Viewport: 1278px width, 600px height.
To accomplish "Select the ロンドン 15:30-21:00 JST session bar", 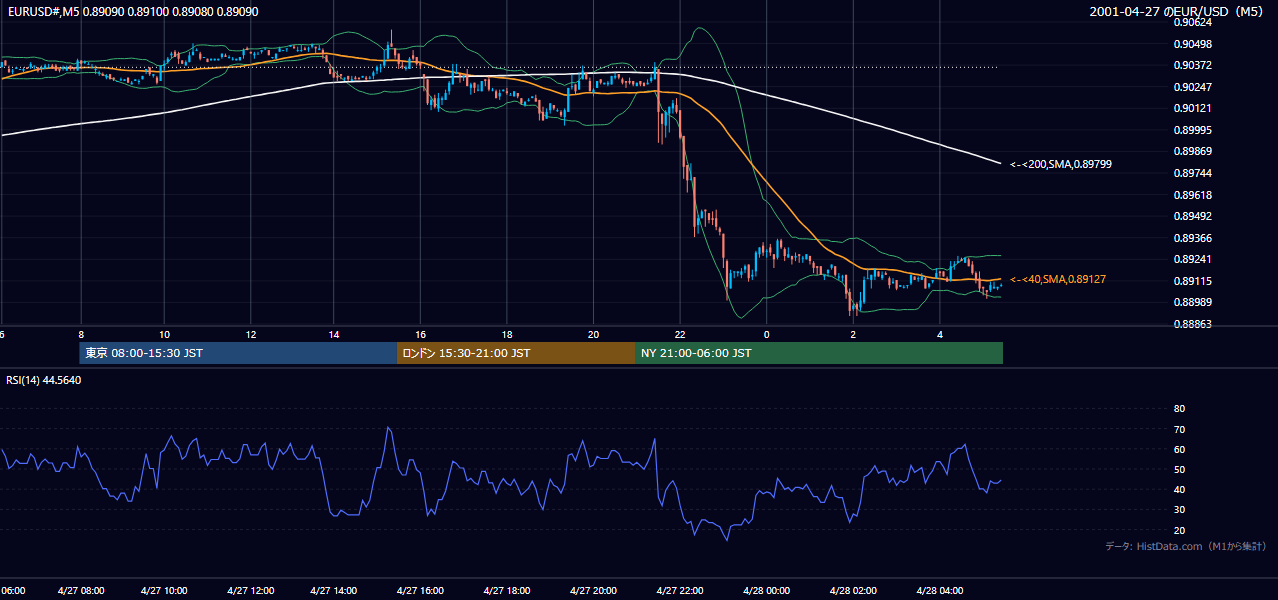I will tap(516, 353).
